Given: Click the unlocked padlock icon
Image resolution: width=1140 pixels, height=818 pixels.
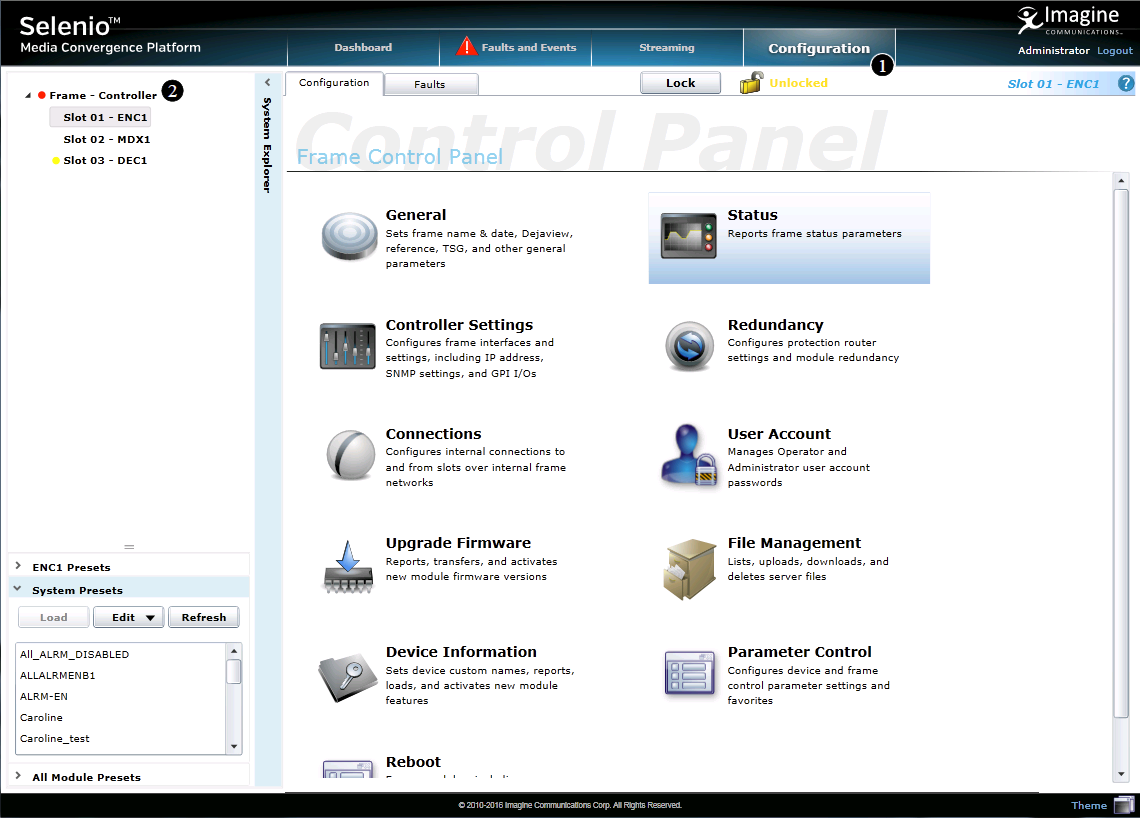Looking at the screenshot, I should [x=751, y=83].
